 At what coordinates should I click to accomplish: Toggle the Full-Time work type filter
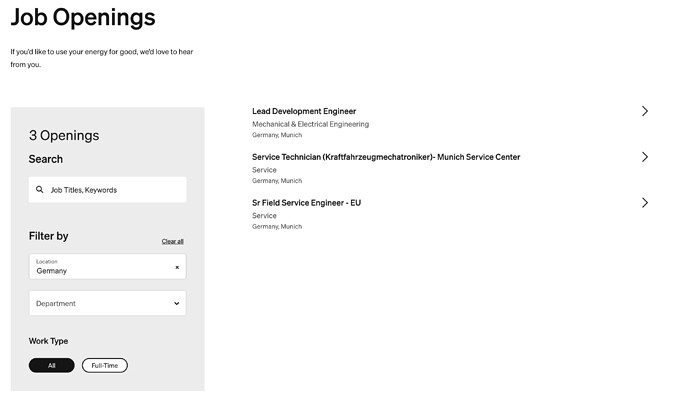105,365
